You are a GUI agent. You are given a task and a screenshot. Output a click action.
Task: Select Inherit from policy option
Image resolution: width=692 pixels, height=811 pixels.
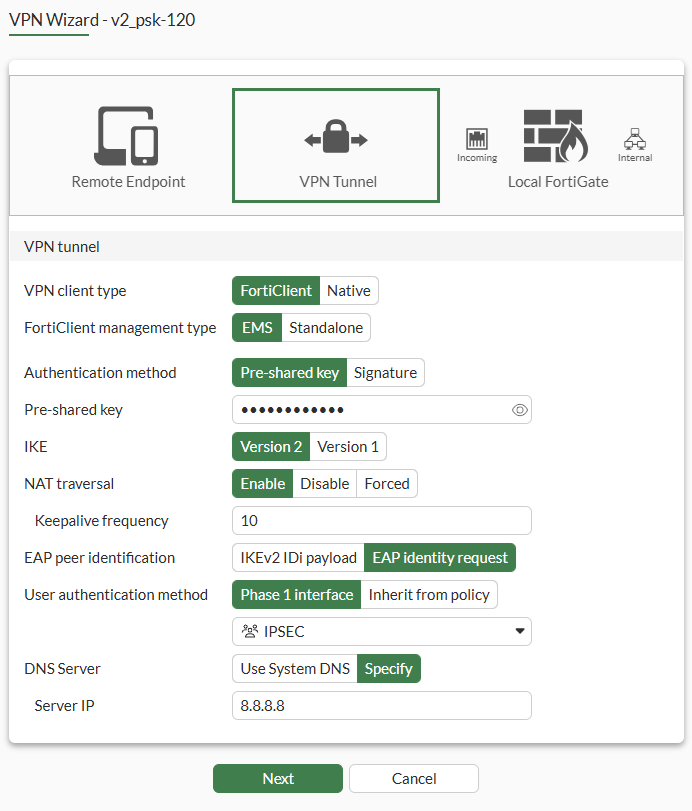click(429, 595)
